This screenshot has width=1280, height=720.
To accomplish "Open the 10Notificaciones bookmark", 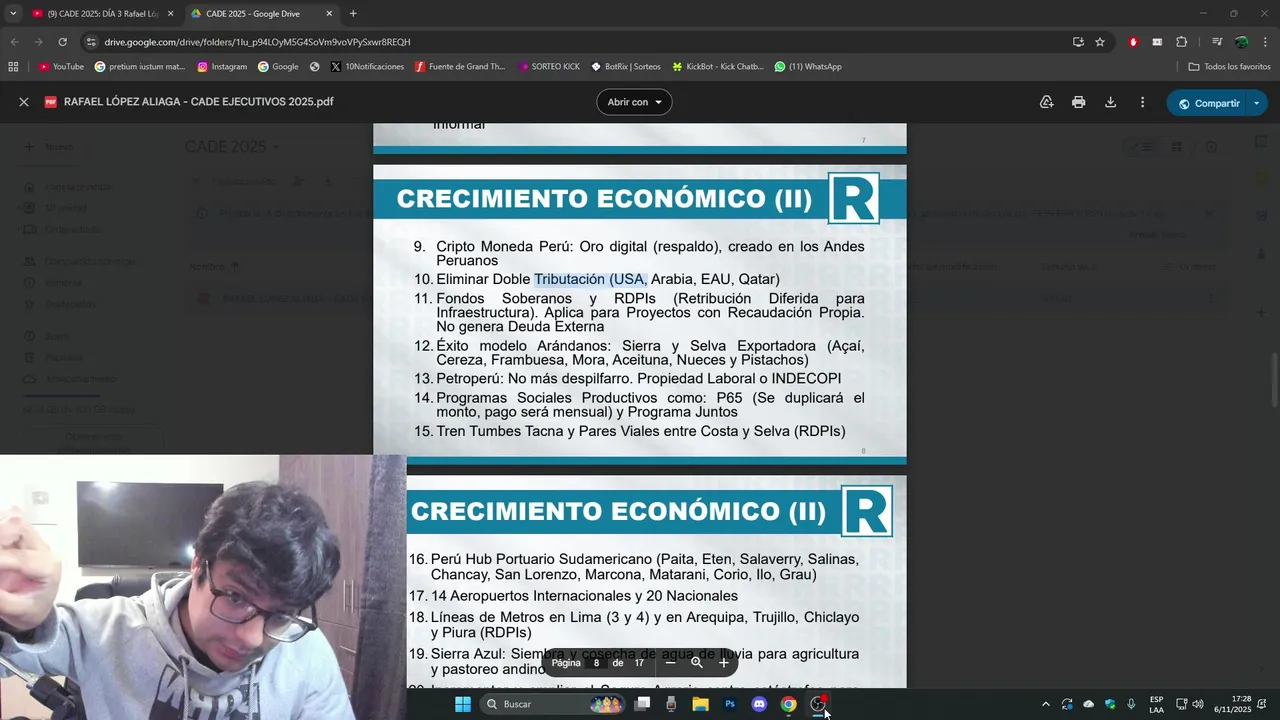I will 367,67.
